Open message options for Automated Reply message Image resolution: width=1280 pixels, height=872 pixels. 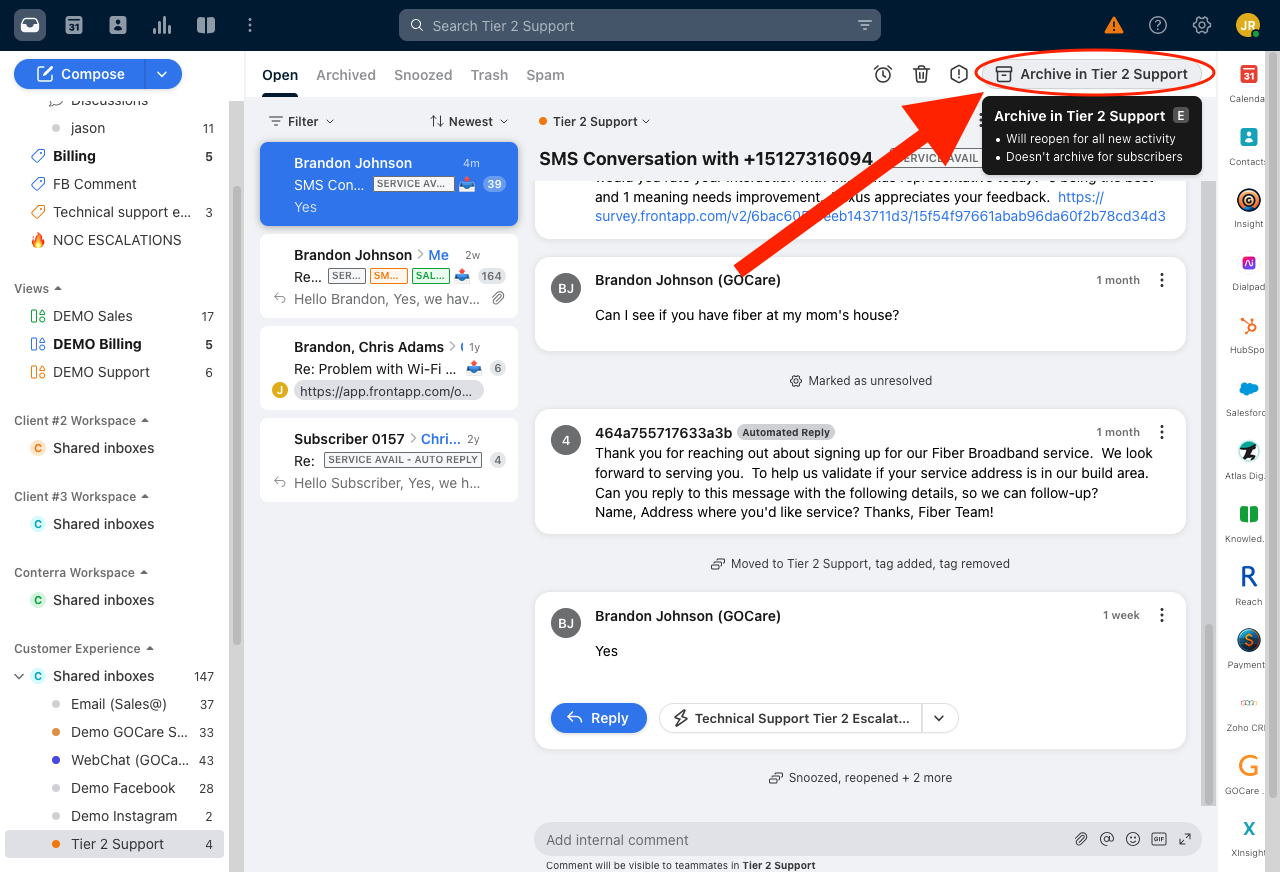(1162, 432)
